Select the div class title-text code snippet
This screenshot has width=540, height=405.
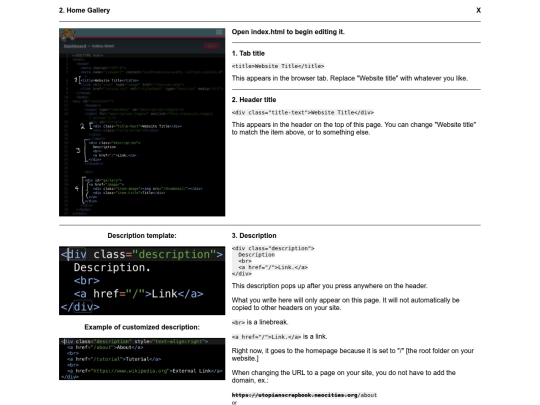click(303, 112)
